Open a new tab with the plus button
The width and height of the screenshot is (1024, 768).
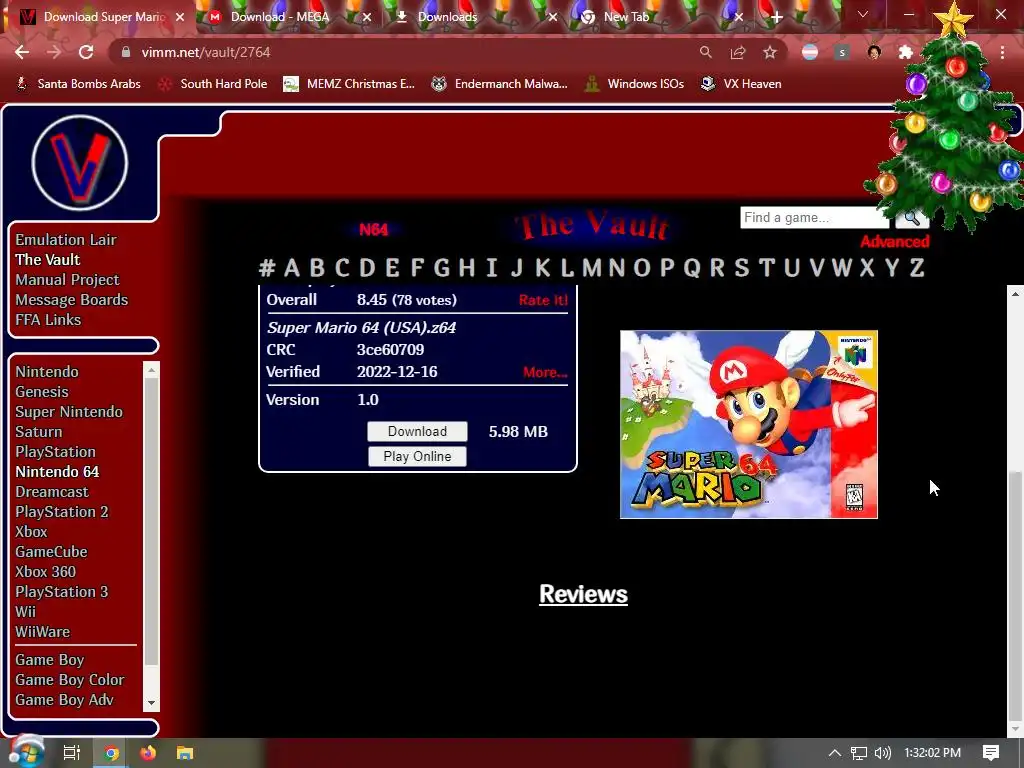[x=776, y=17]
